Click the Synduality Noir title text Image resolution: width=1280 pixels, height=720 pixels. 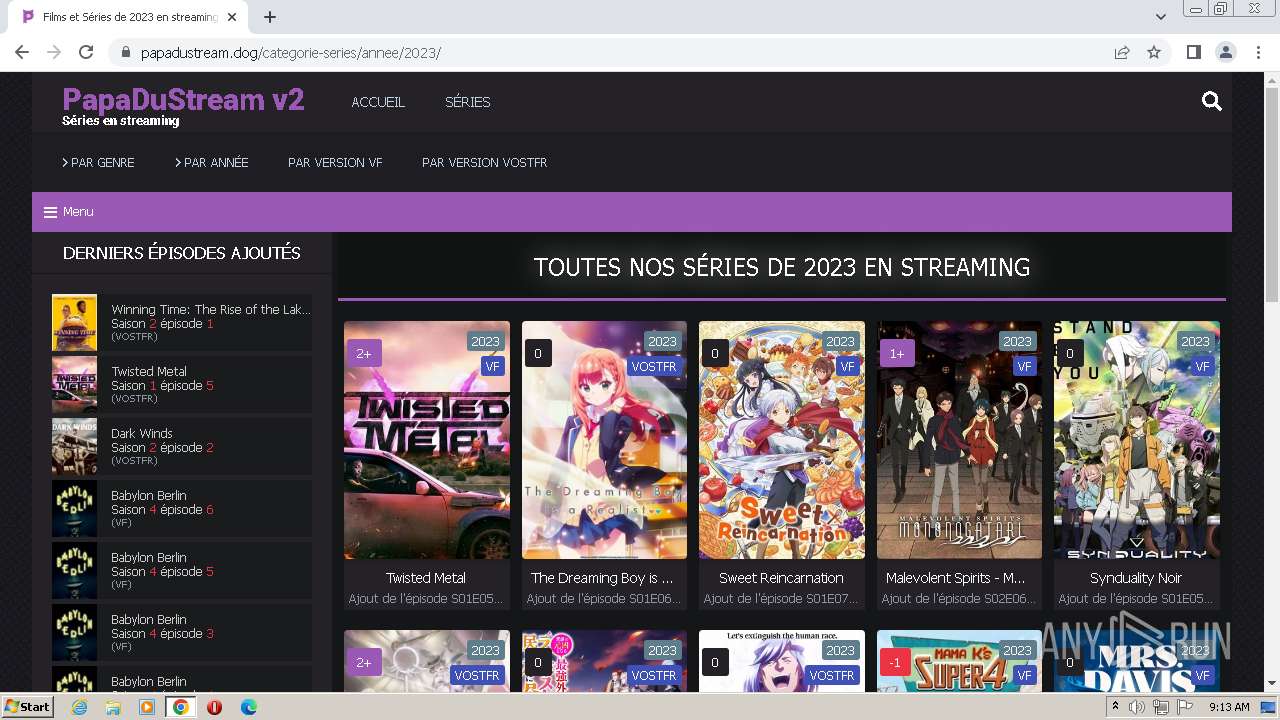pos(1136,578)
